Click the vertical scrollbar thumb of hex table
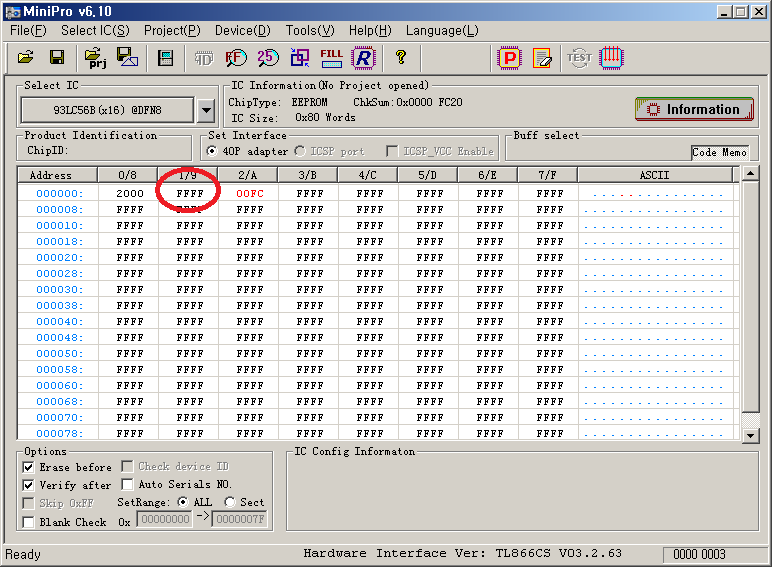Viewport: 772px width, 567px height. pos(750,296)
